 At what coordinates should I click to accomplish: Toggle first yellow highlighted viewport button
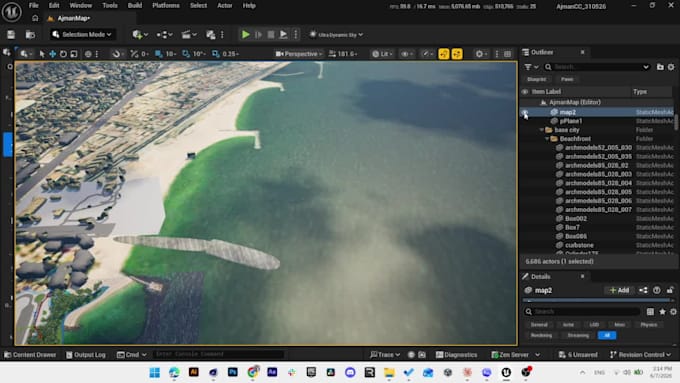tap(444, 54)
